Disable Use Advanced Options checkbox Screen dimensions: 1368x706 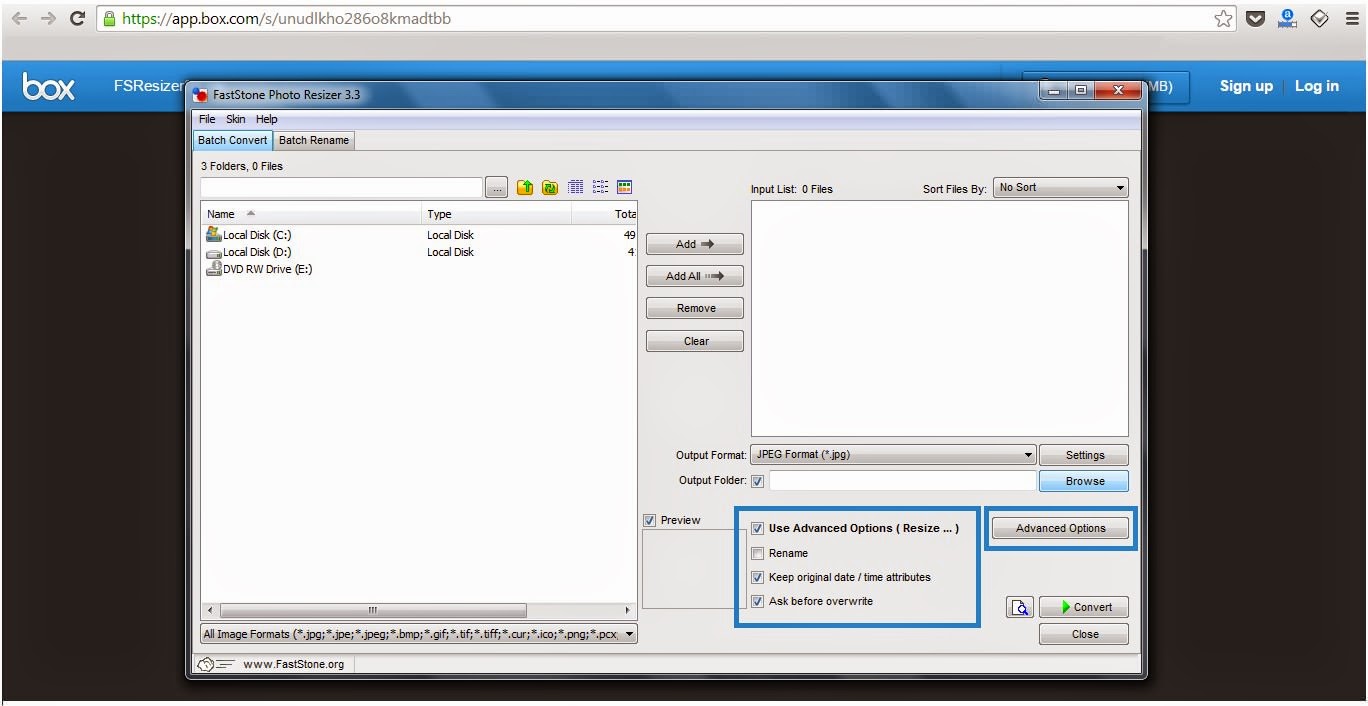[x=758, y=529]
